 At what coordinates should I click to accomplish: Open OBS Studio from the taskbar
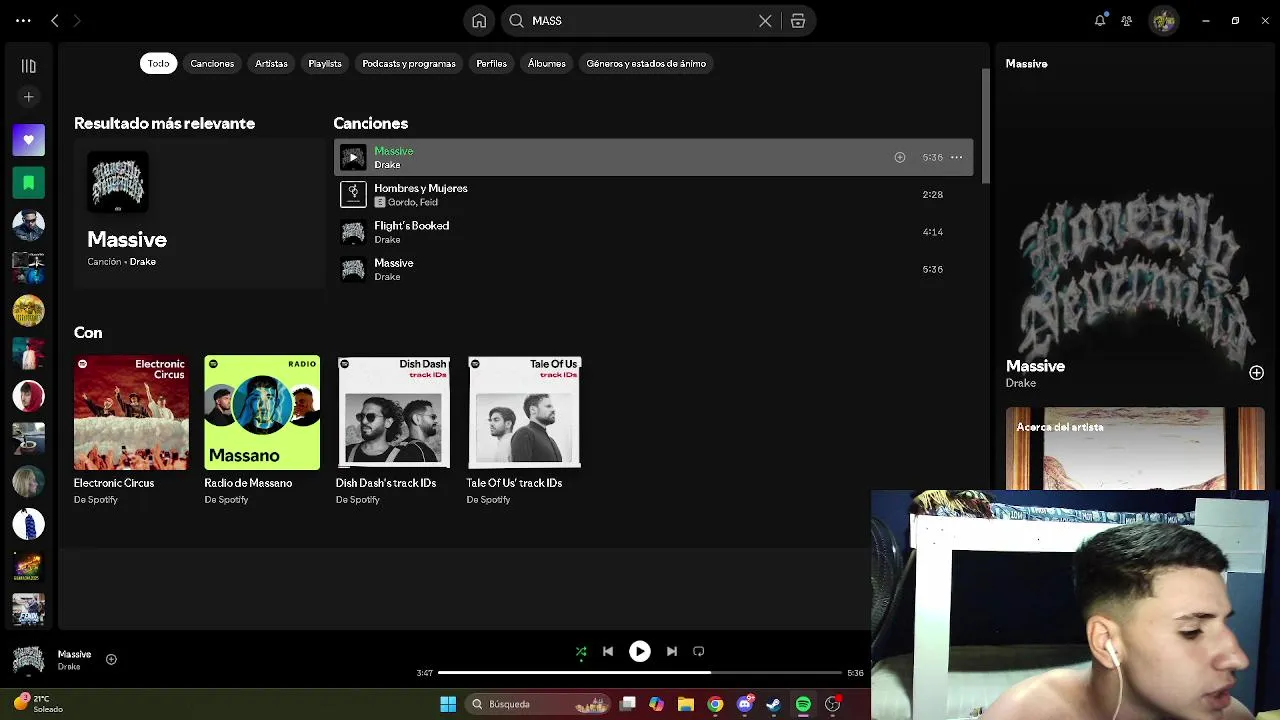click(x=832, y=704)
